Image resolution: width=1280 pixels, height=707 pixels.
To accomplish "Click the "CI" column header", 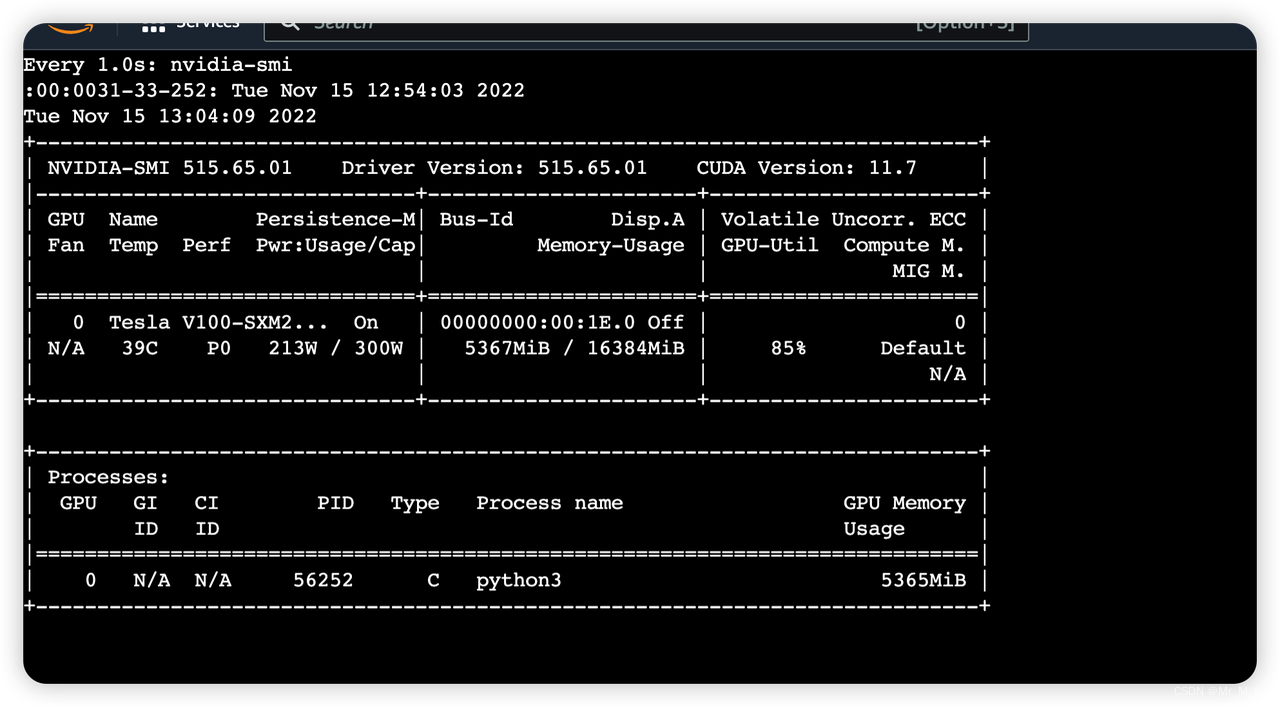I will click(x=207, y=503).
